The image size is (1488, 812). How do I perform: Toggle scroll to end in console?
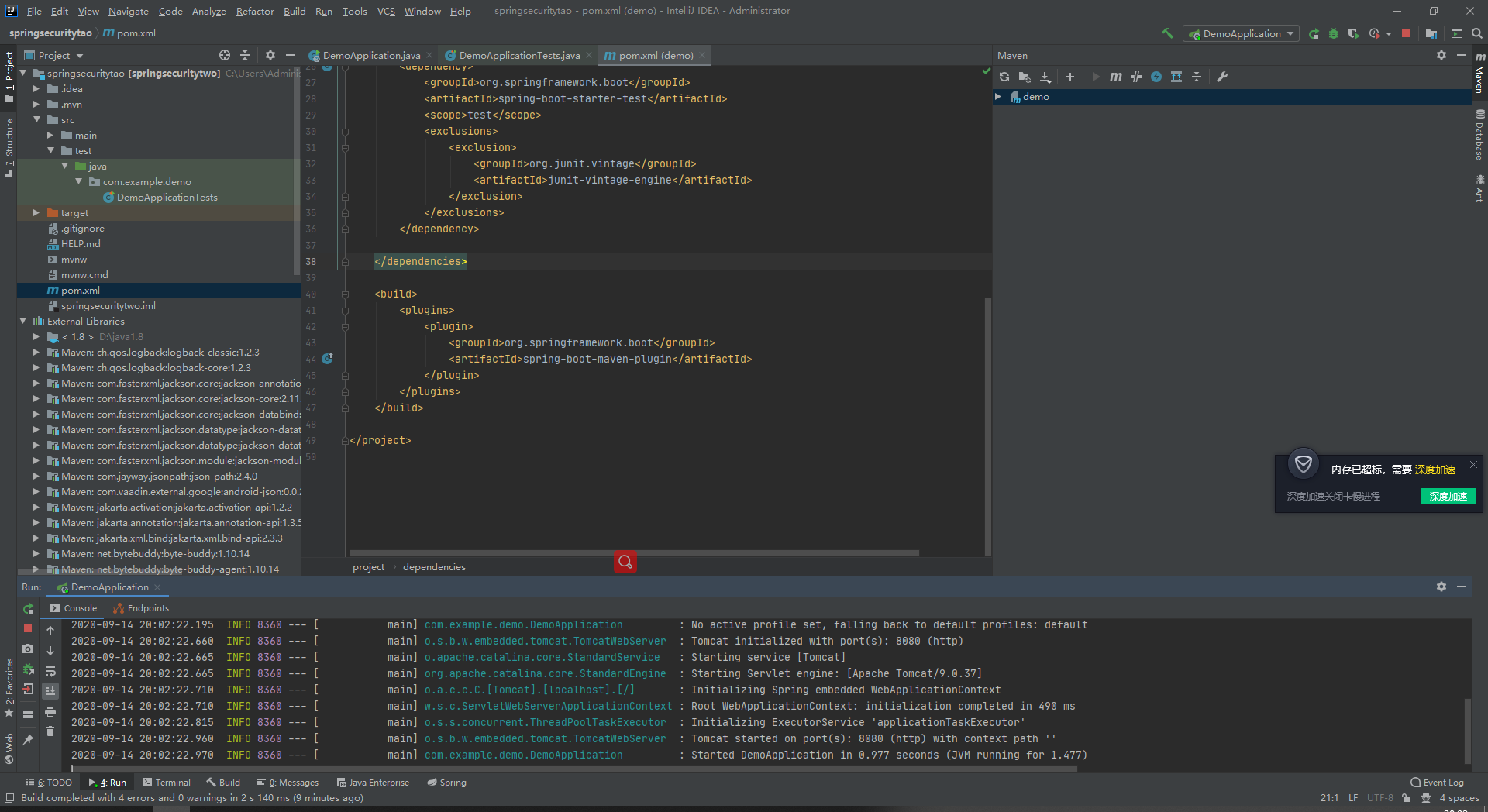tap(50, 690)
